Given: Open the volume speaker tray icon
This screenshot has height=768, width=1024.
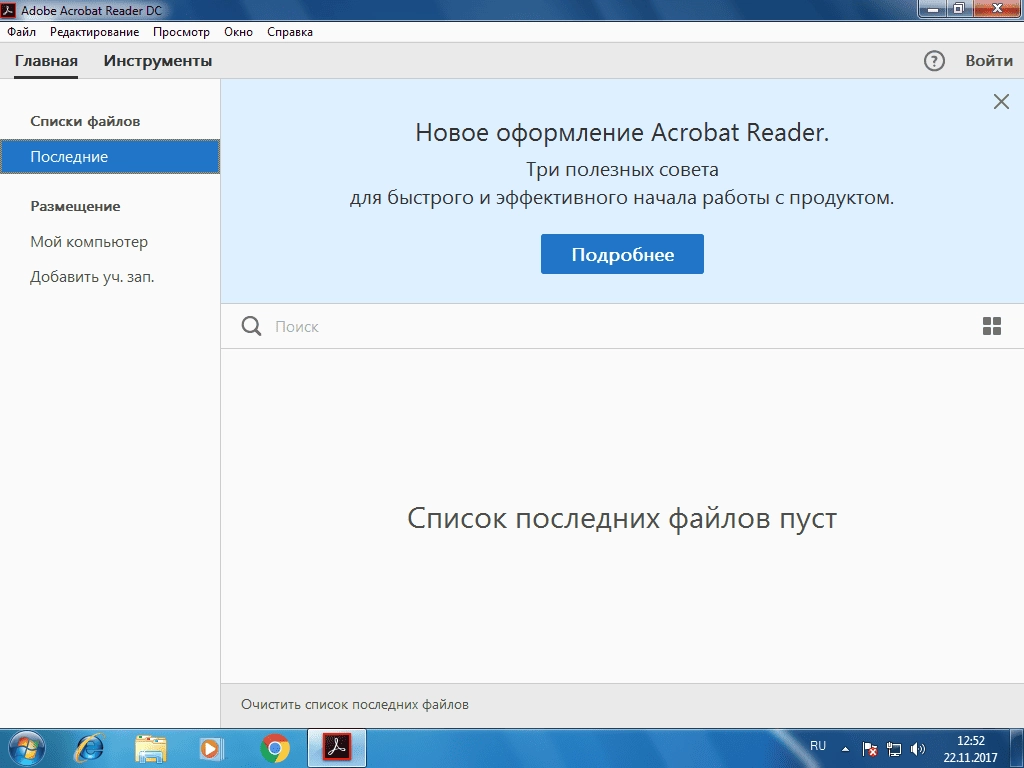Looking at the screenshot, I should tap(918, 749).
